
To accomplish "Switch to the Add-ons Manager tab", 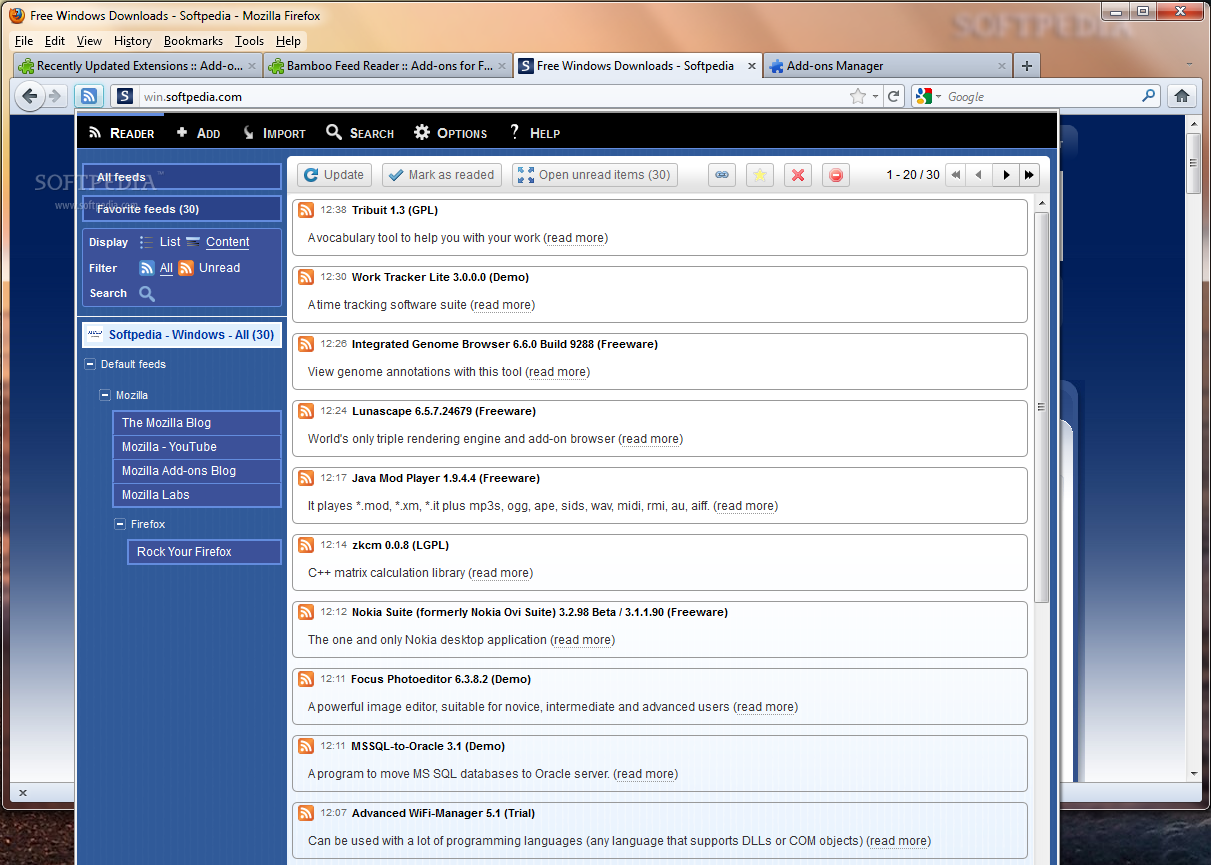I will click(834, 66).
